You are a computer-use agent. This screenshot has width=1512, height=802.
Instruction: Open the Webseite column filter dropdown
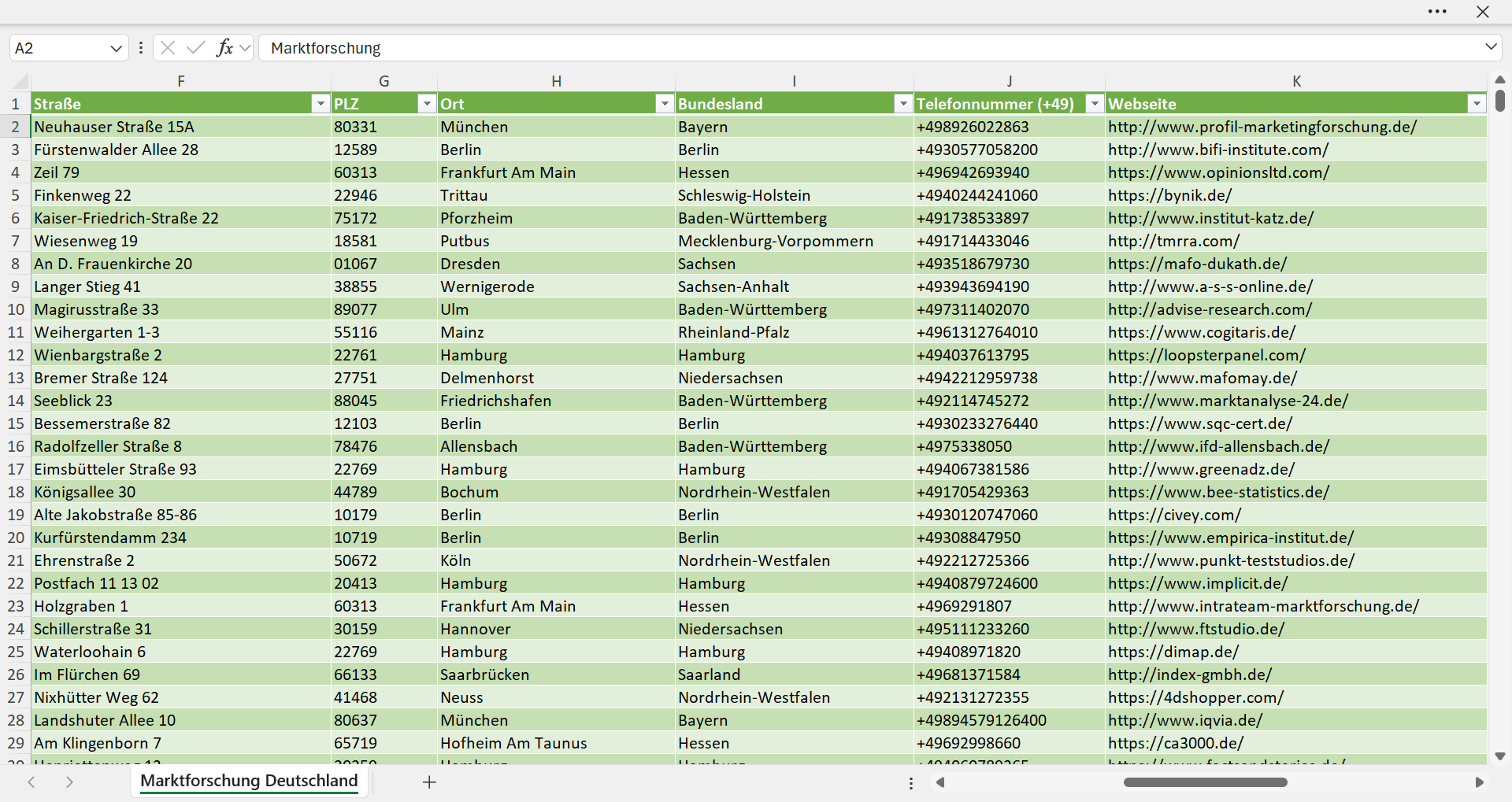[1477, 104]
